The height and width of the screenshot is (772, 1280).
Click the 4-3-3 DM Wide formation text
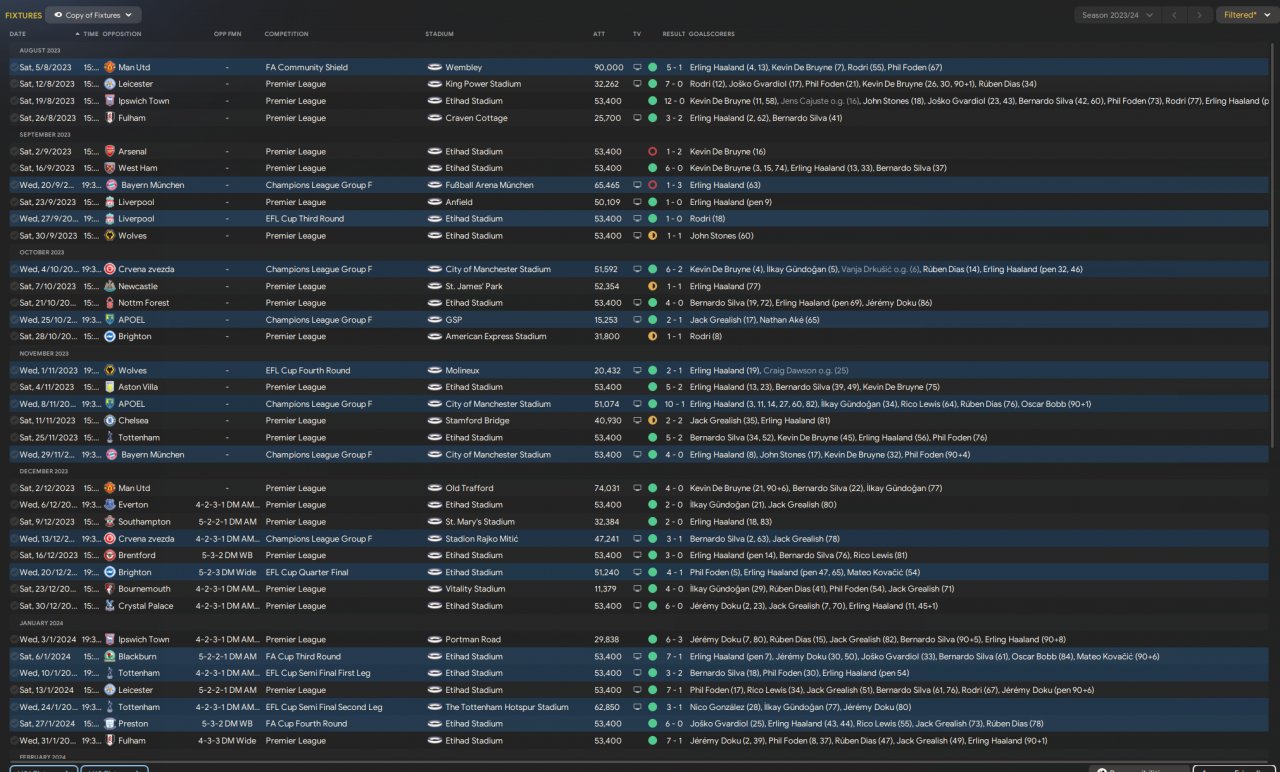tap(227, 741)
